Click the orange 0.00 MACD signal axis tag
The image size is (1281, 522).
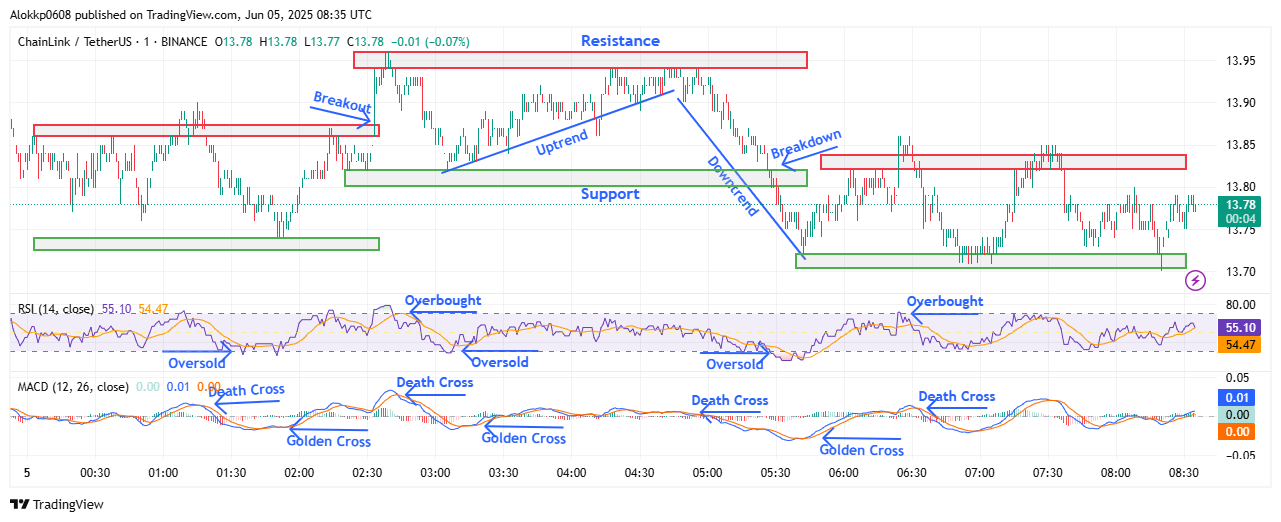1238,431
